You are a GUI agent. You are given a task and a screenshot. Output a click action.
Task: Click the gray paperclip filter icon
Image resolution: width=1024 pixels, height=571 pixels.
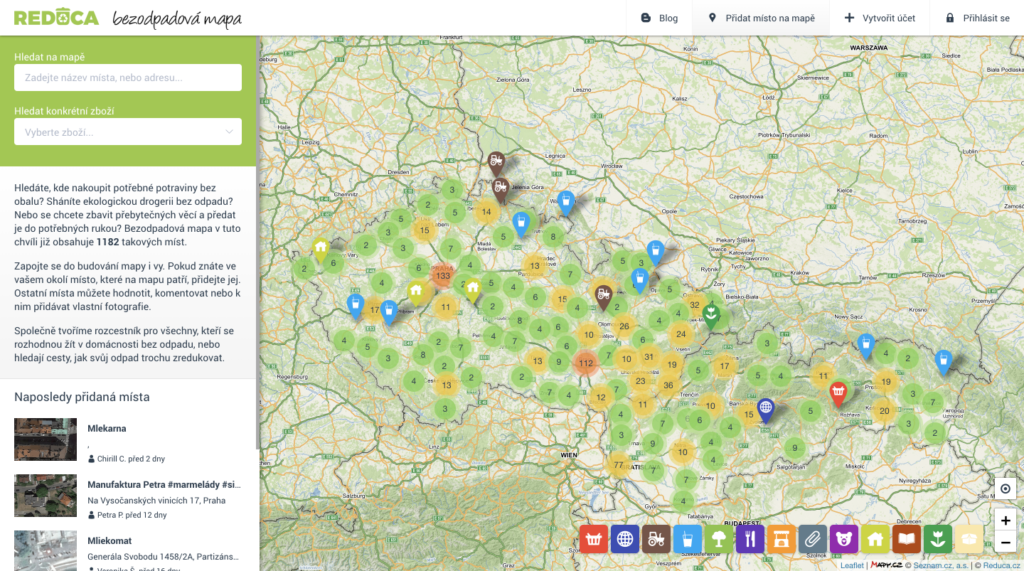tap(812, 540)
